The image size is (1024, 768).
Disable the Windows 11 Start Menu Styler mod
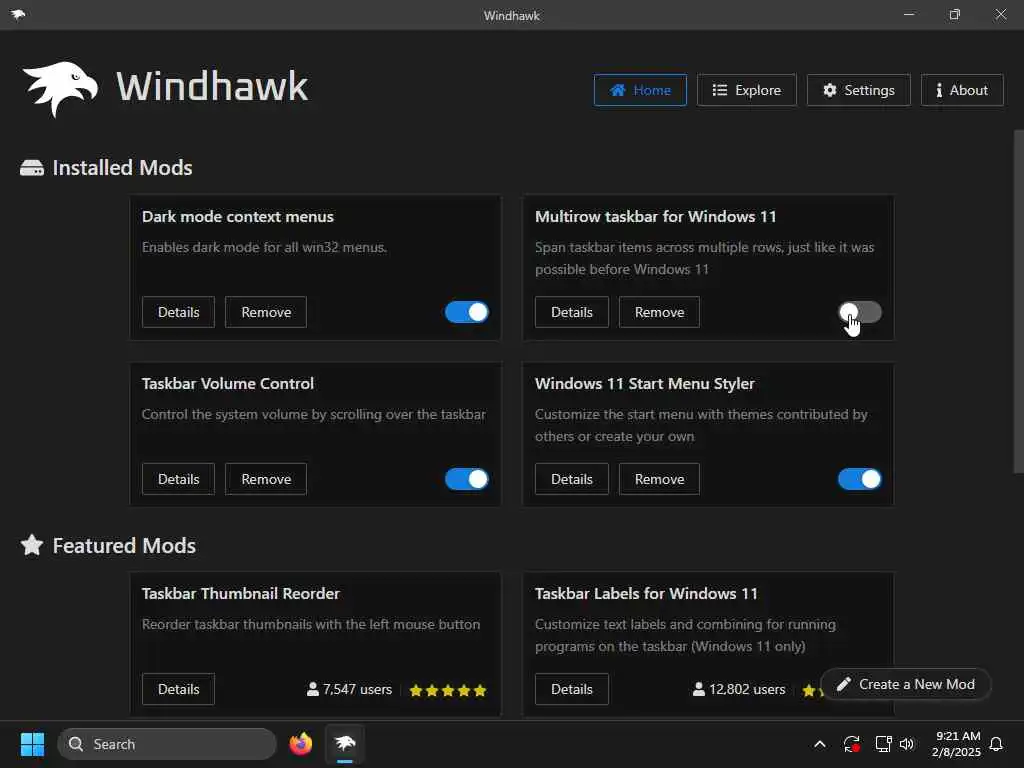pyautogui.click(x=859, y=479)
